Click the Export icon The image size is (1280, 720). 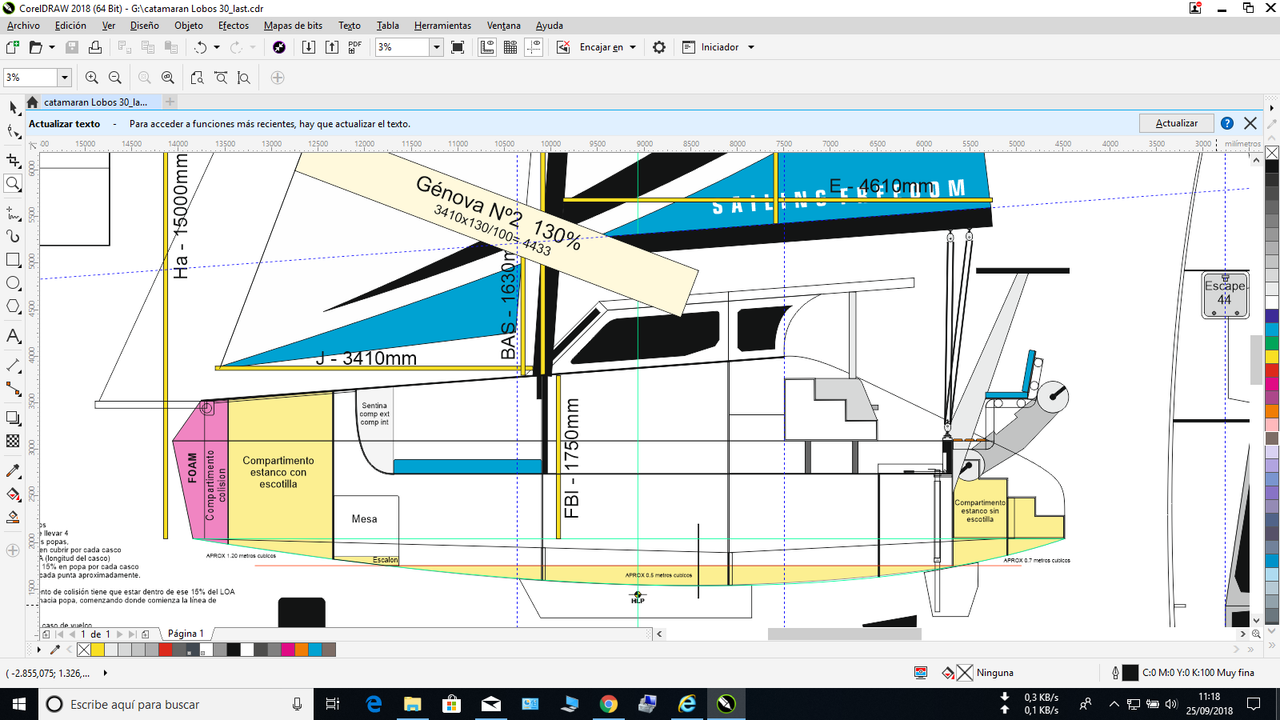tap(331, 47)
